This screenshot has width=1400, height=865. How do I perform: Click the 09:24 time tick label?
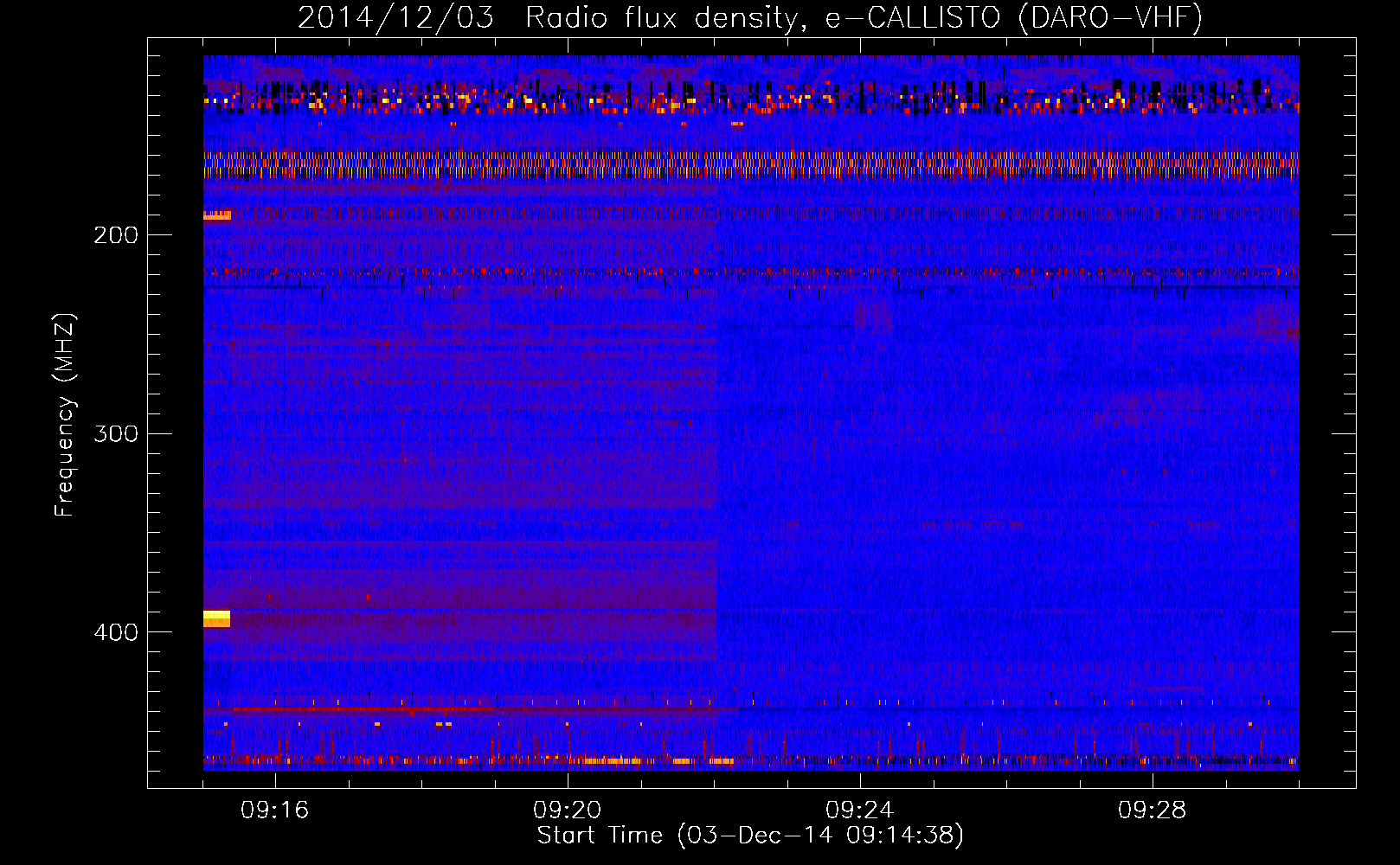click(860, 811)
